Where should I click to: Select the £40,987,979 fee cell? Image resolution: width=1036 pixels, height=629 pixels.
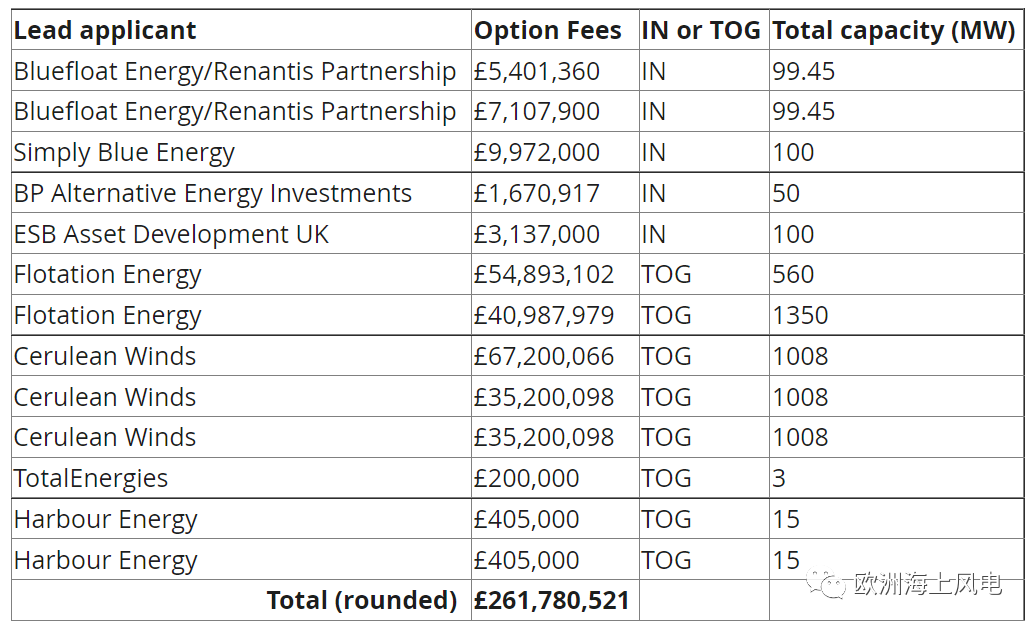click(x=544, y=315)
